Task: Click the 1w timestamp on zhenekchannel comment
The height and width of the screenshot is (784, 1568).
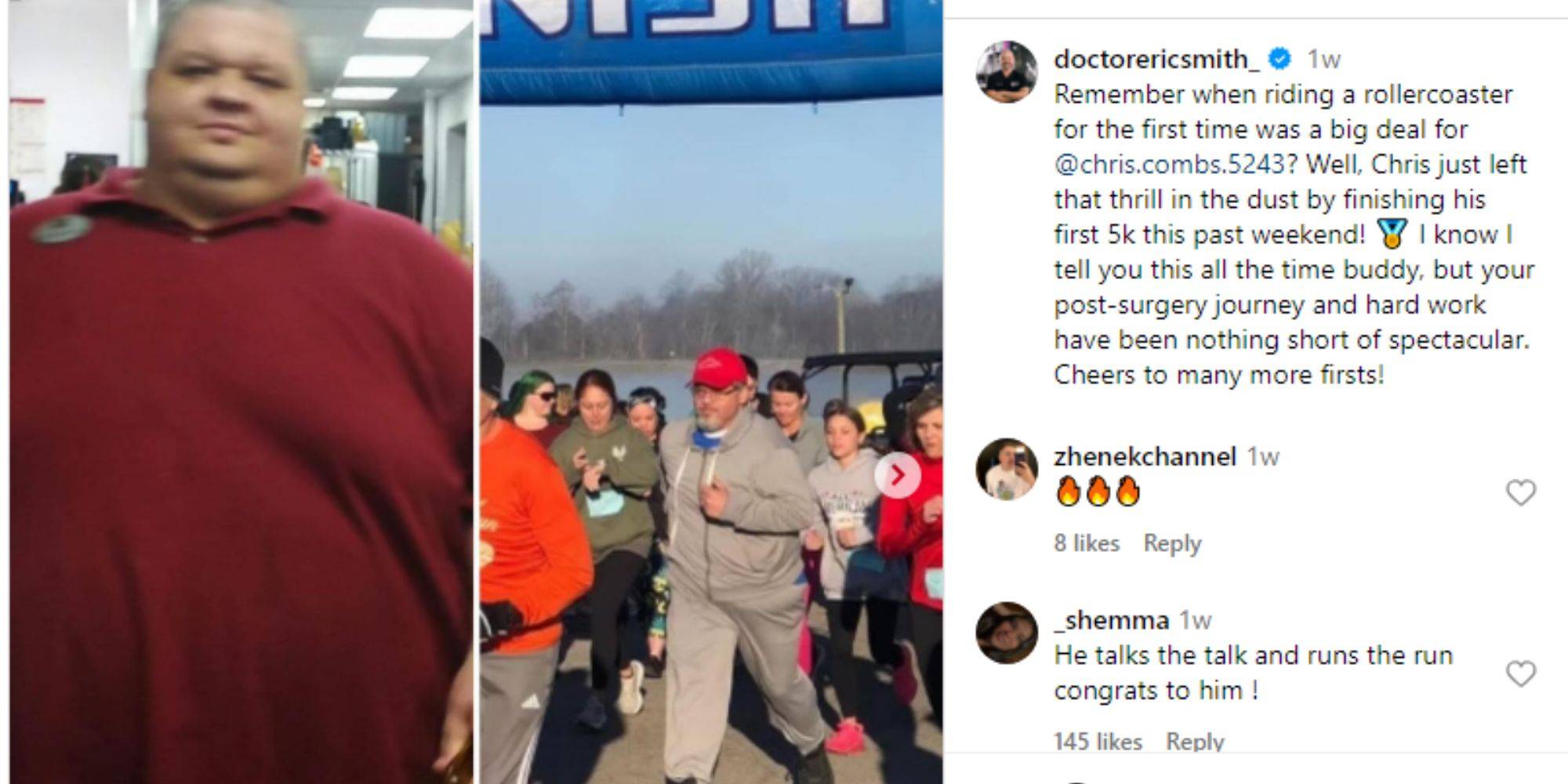Action: tap(1263, 457)
